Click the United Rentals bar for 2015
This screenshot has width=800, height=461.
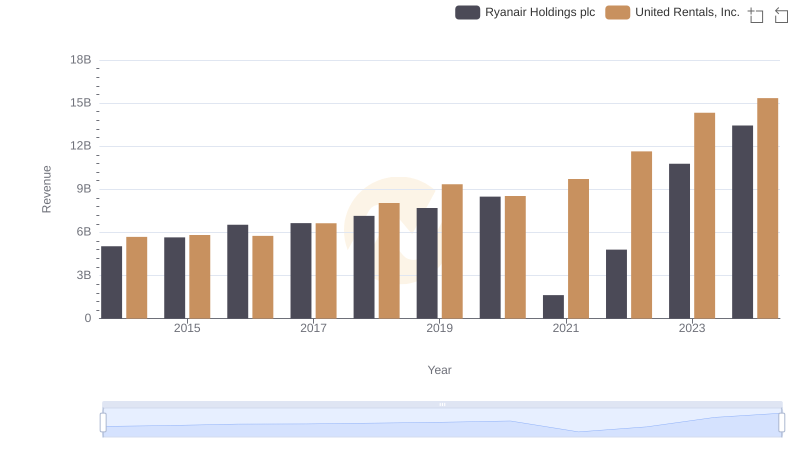point(199,276)
